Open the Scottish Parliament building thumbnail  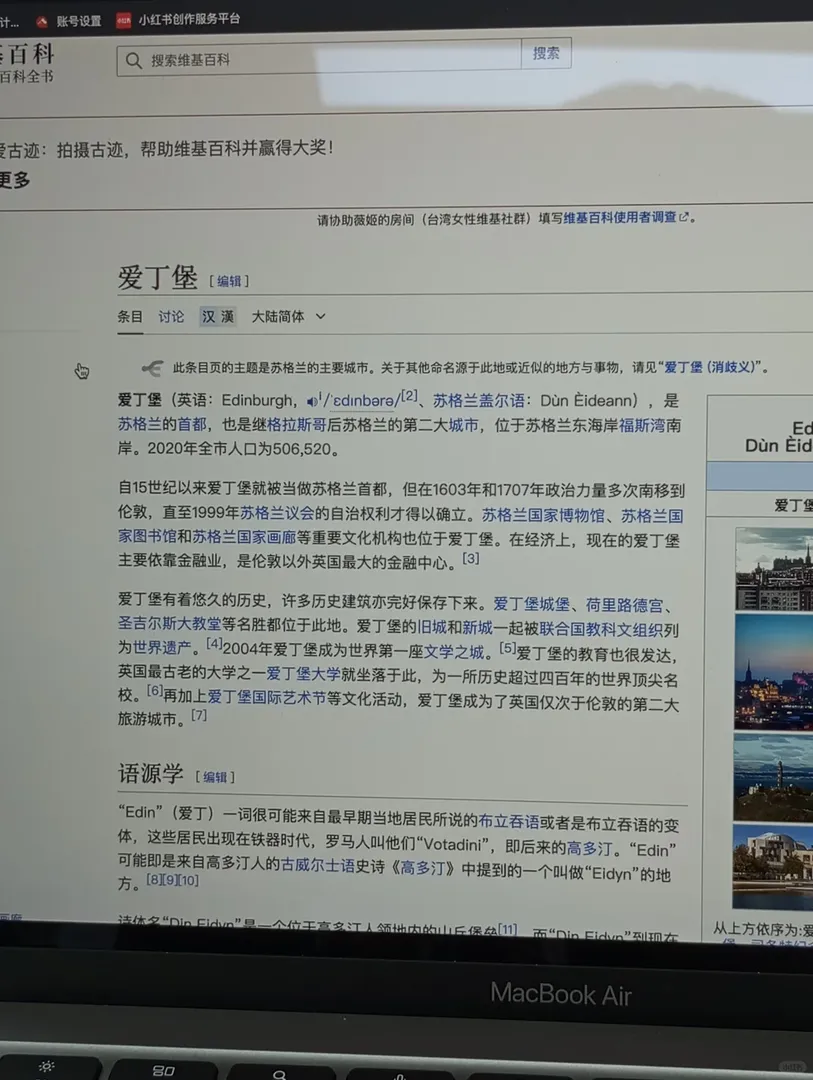(772, 866)
